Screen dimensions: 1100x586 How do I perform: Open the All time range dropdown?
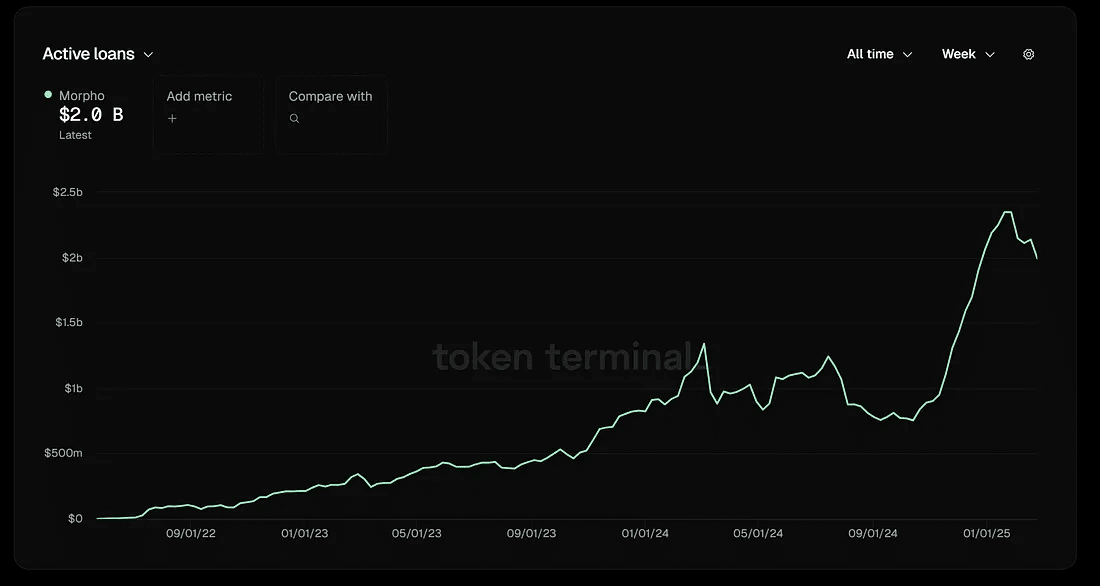click(x=879, y=54)
